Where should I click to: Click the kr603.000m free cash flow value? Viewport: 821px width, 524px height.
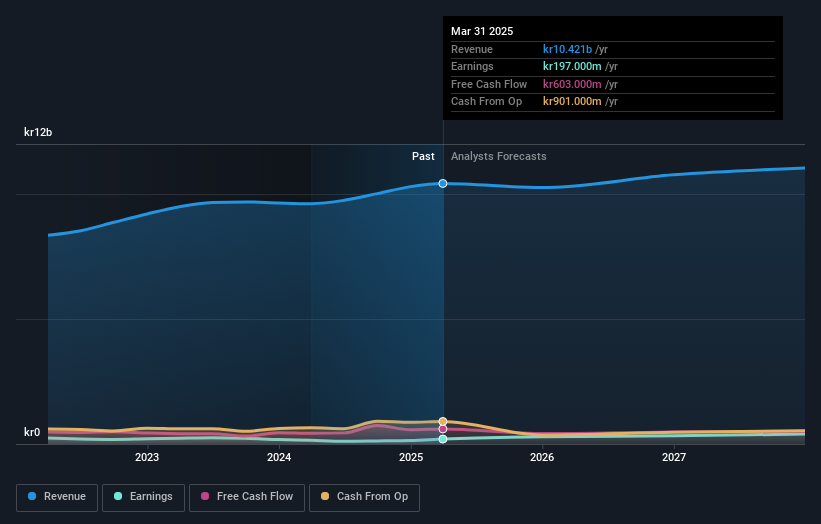572,84
